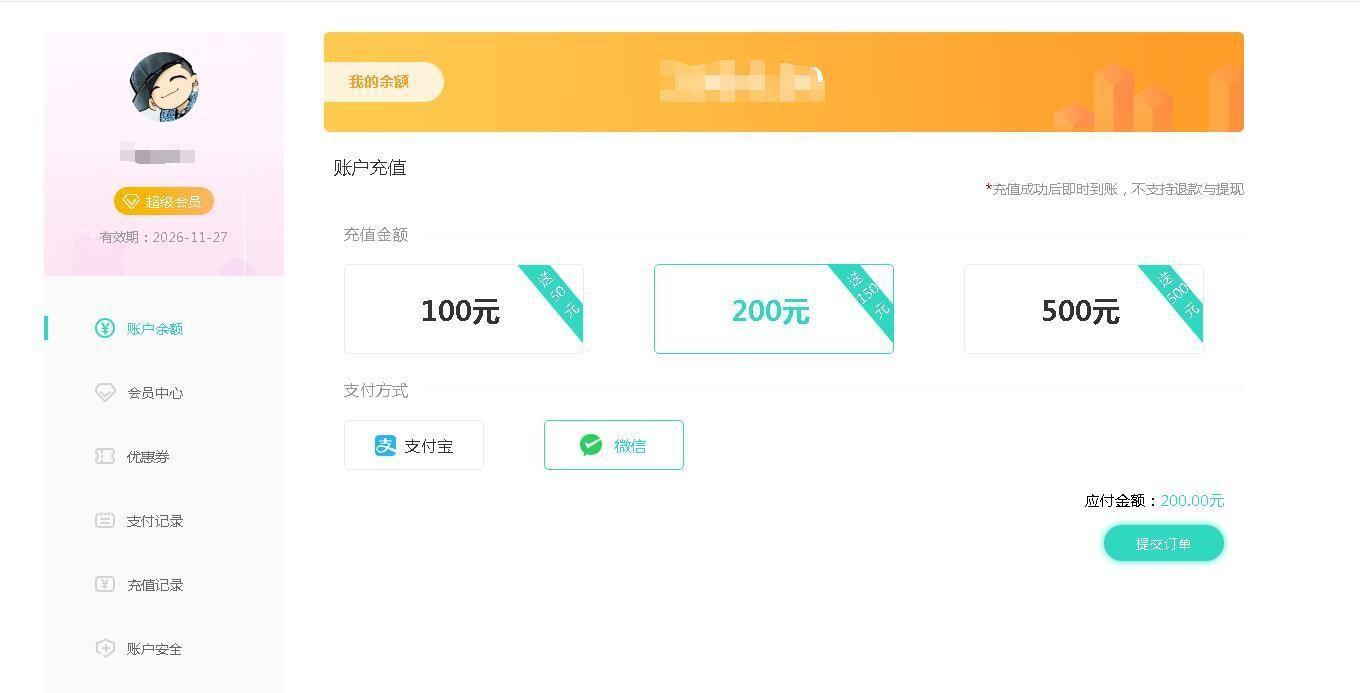Click the user avatar picture
Screen dimensions: 1360x693
coord(164,87)
